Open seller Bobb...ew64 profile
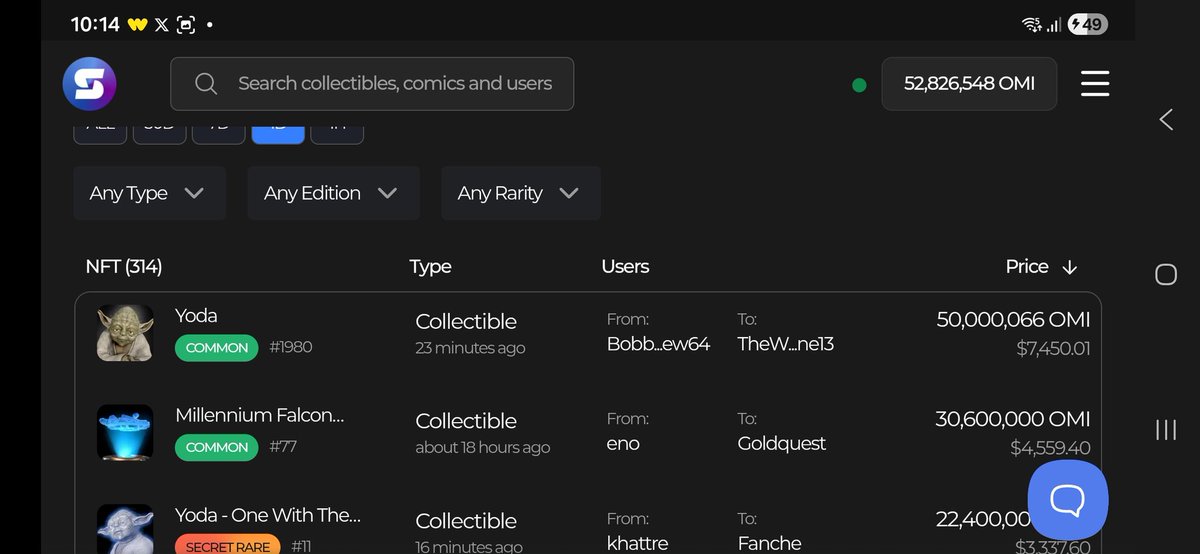The width and height of the screenshot is (1200, 554). pos(658,344)
